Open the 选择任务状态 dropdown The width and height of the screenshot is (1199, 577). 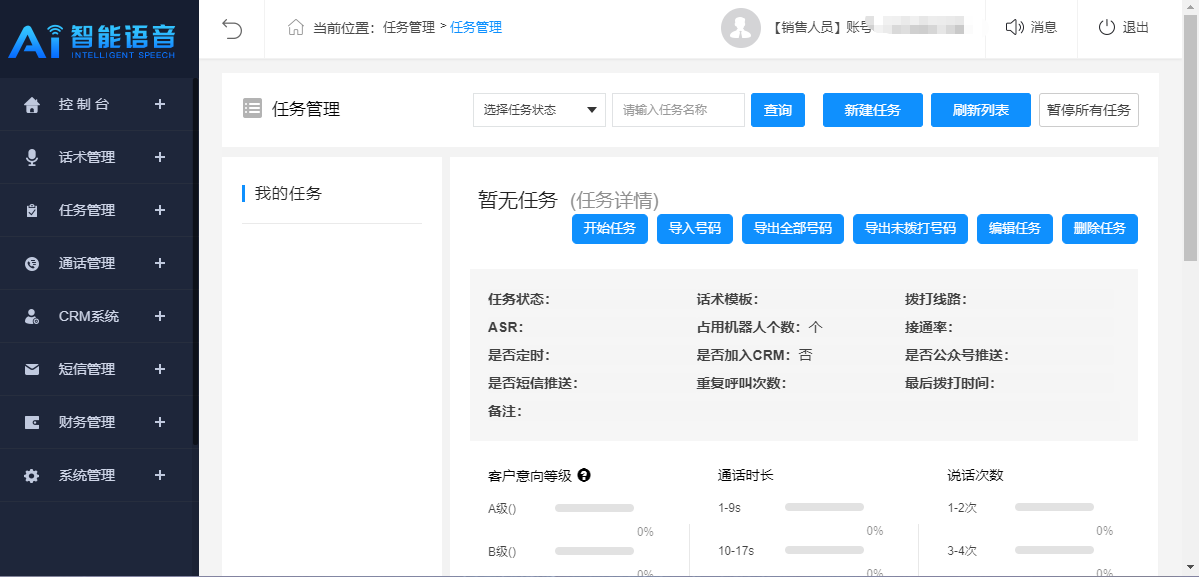539,110
